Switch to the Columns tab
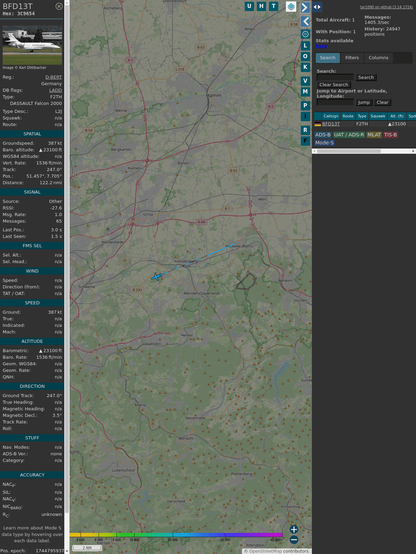This screenshot has width=416, height=554. click(379, 58)
